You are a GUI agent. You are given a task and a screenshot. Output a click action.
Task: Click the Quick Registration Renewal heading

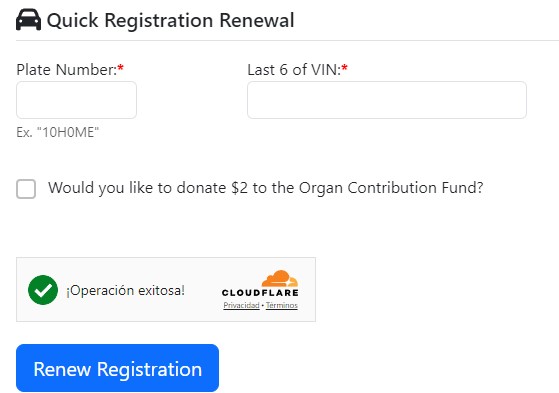(x=170, y=20)
